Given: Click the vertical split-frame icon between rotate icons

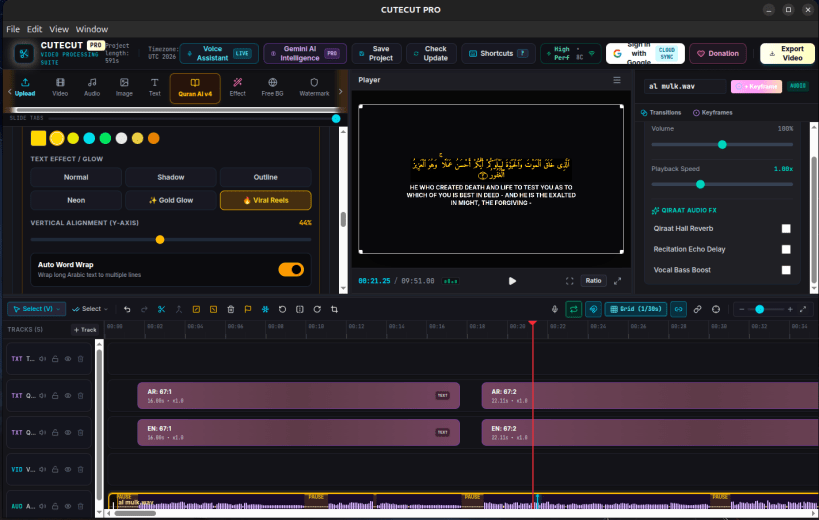Looking at the screenshot, I should (300, 309).
